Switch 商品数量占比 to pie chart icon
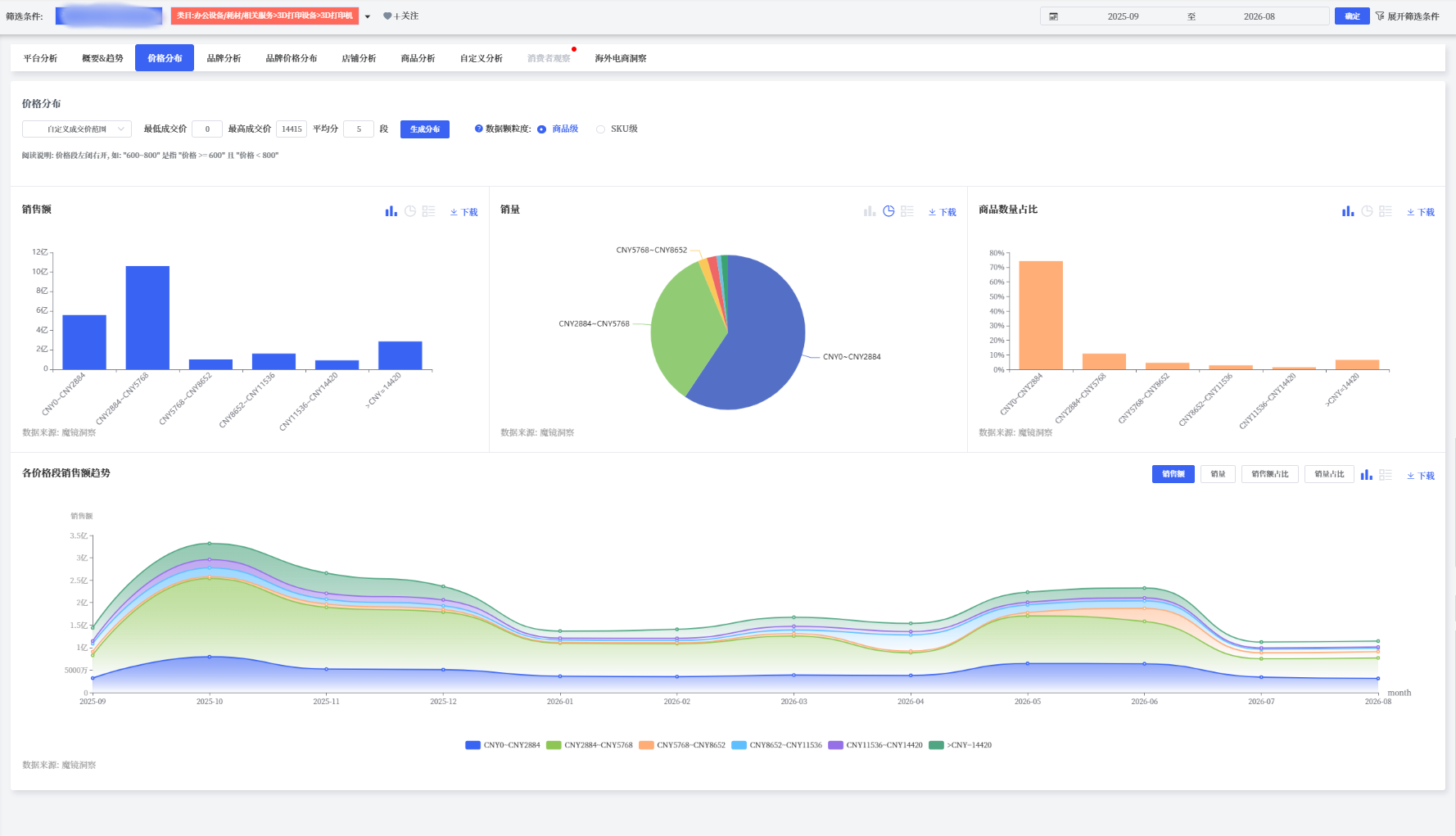Image resolution: width=1456 pixels, height=836 pixels. click(x=1367, y=211)
